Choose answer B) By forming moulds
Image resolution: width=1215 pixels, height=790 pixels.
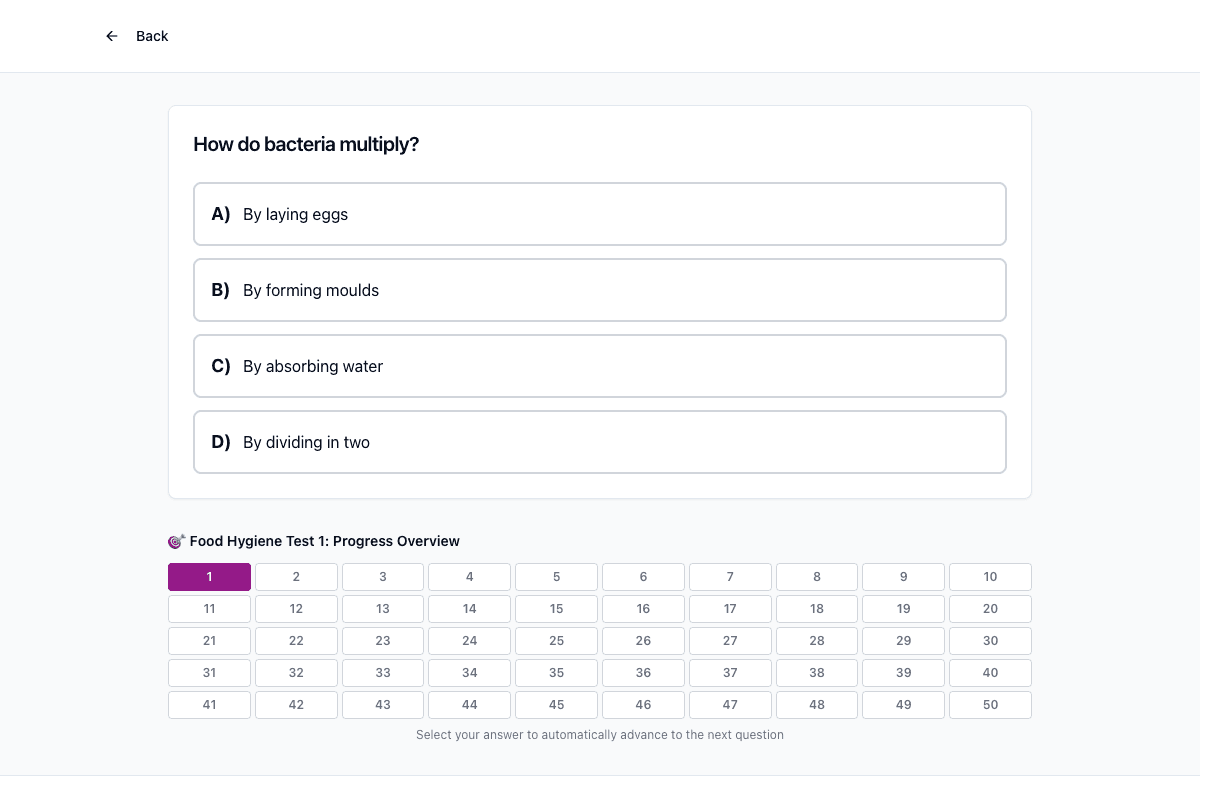pos(600,290)
